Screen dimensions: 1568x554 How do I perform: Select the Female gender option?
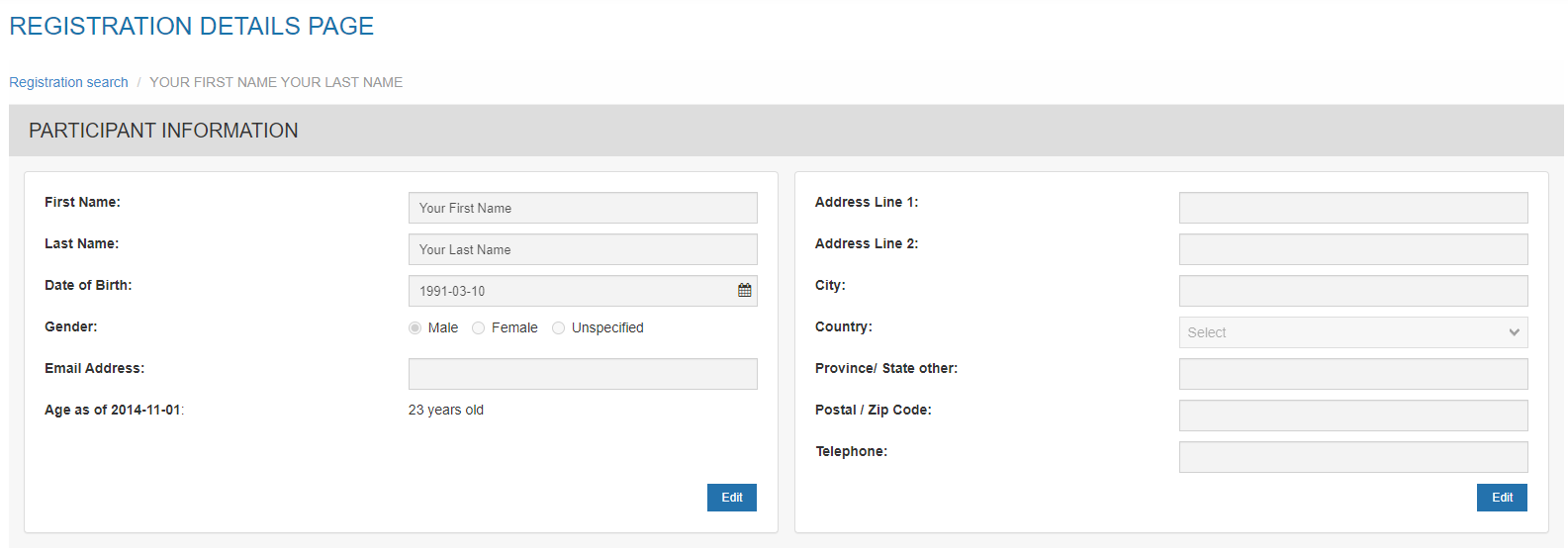[479, 328]
